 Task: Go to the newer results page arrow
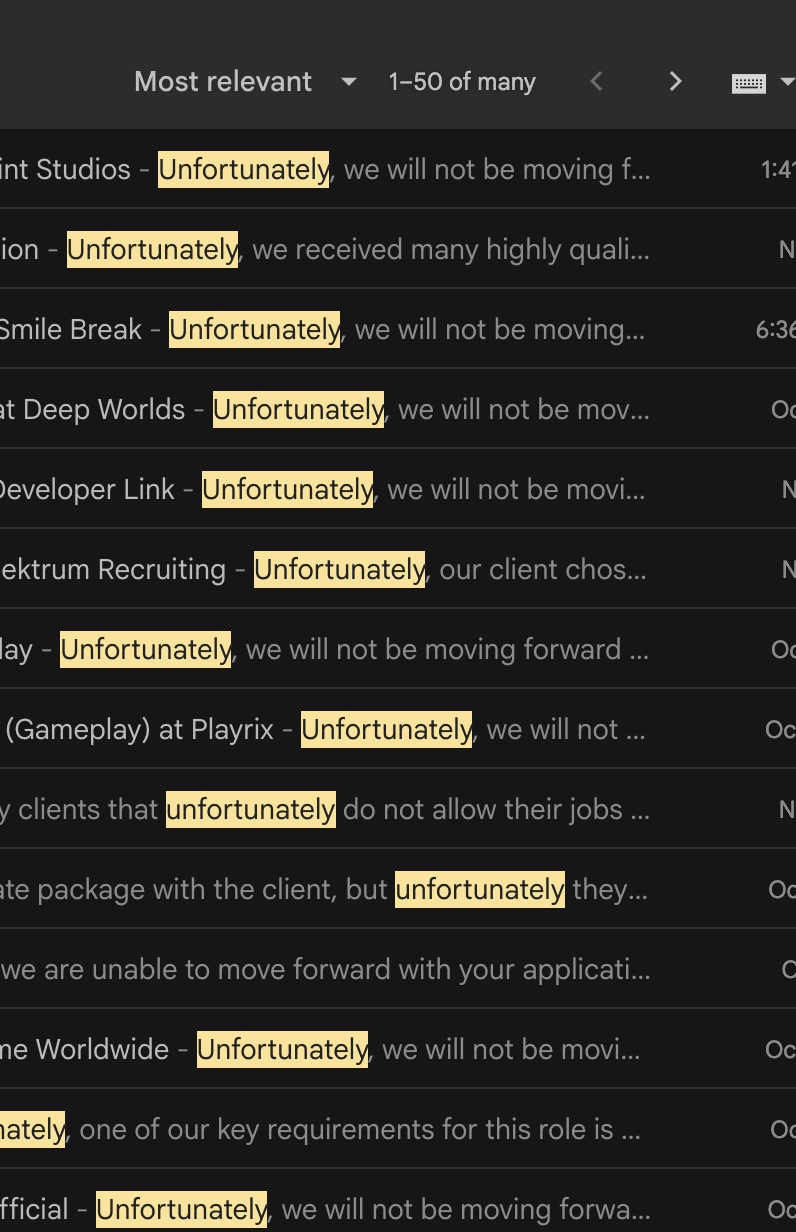tap(597, 82)
